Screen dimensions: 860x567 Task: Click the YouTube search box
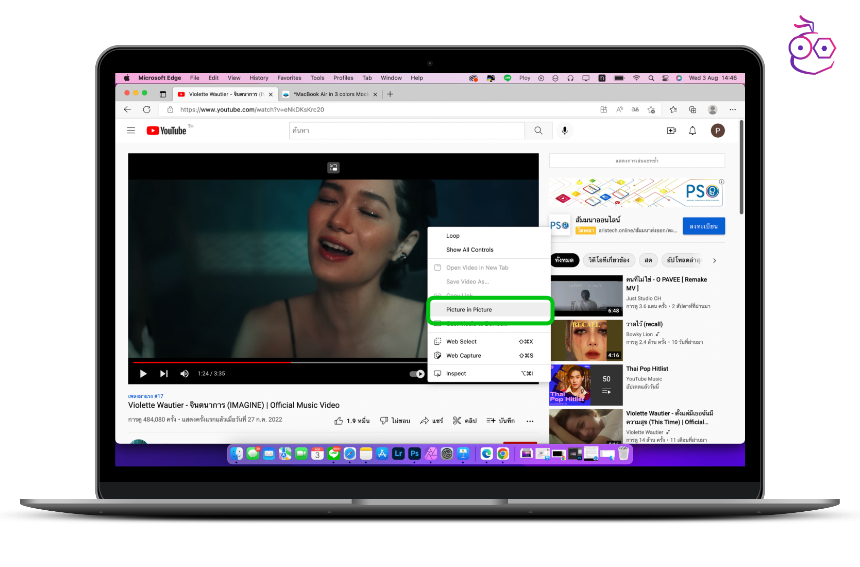click(405, 130)
